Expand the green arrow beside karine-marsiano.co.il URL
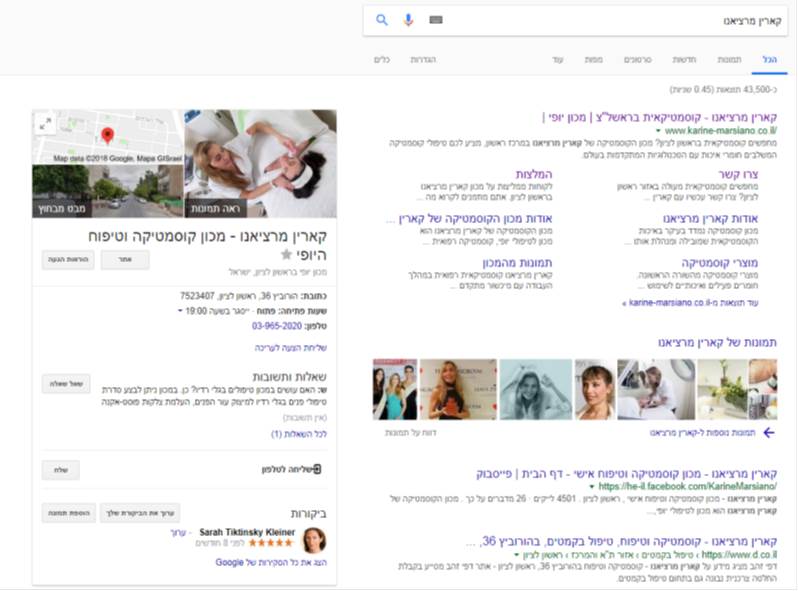The height and width of the screenshot is (591, 798). coord(658,131)
